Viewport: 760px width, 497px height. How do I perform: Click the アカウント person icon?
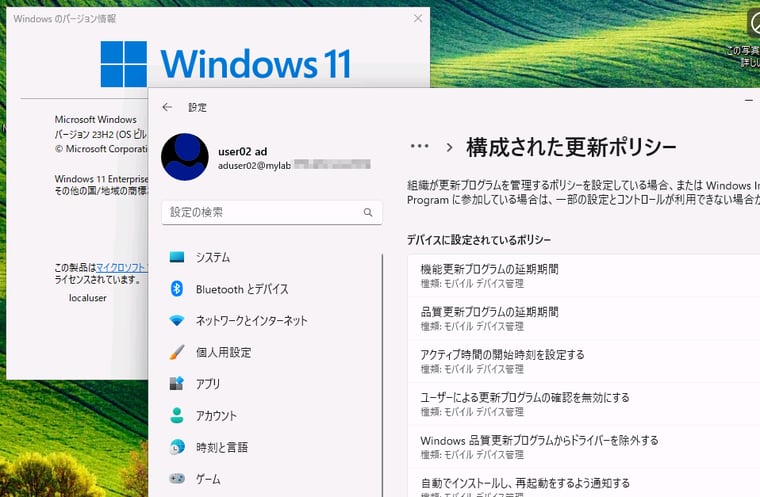[x=177, y=416]
